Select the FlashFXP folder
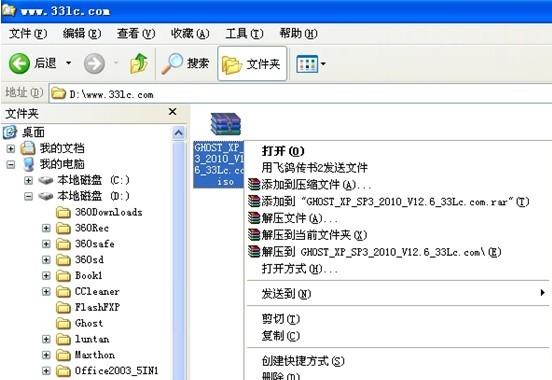The image size is (552, 380). coord(88,307)
